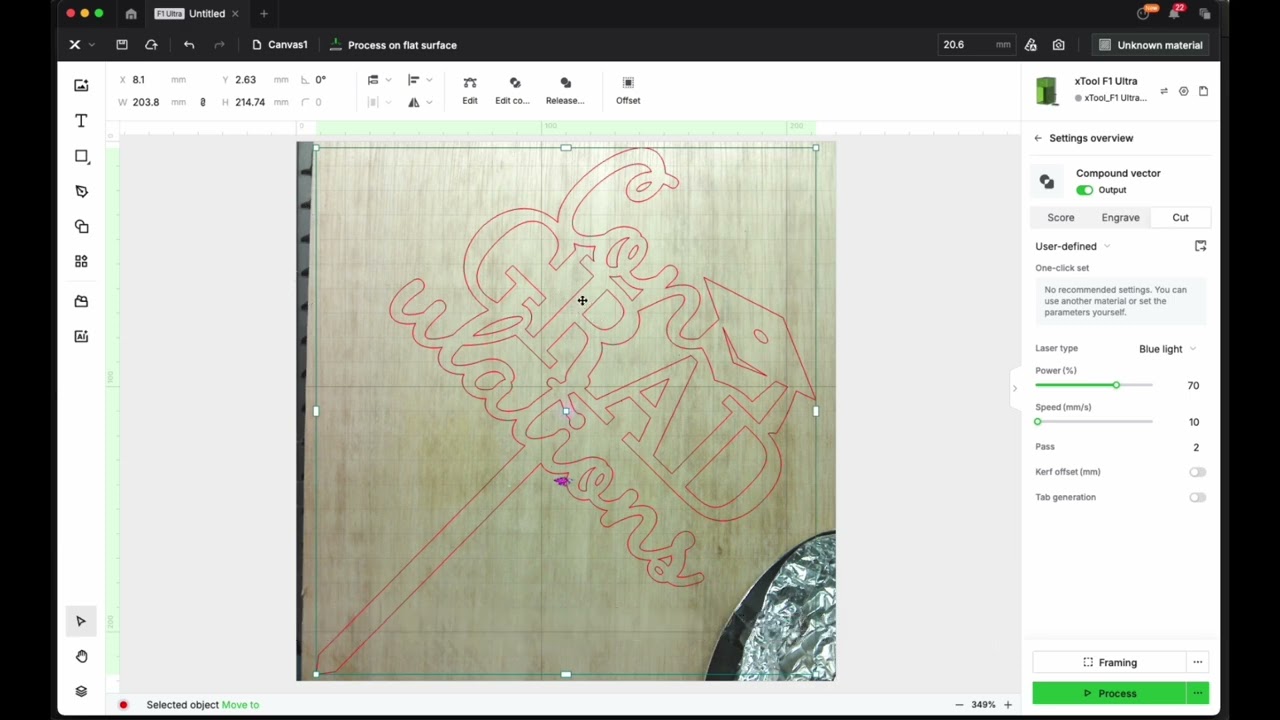This screenshot has width=1280, height=720.
Task: Click Process on flat surface mode
Action: (393, 45)
